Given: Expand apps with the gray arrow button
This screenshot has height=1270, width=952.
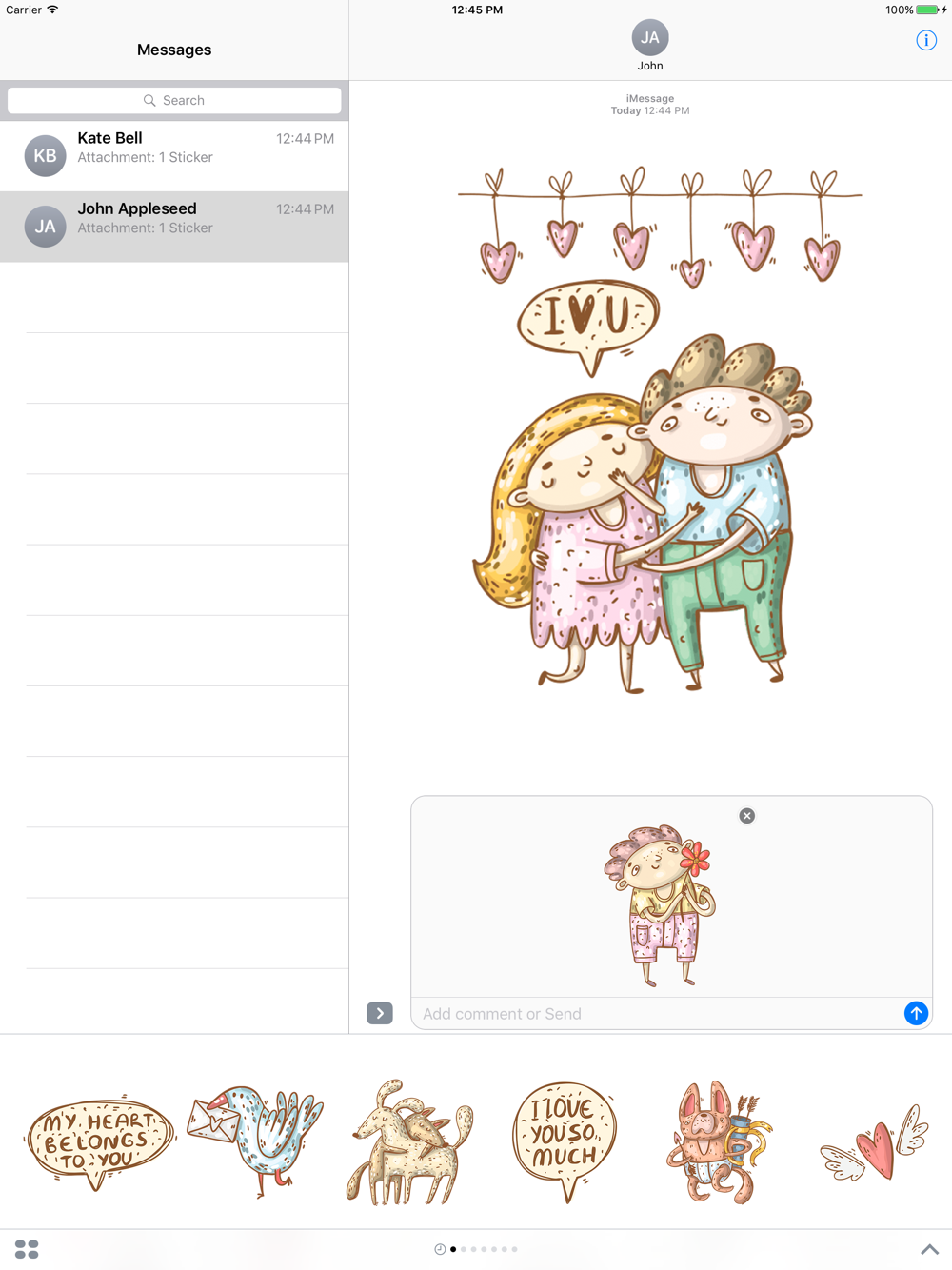Looking at the screenshot, I should point(380,1013).
